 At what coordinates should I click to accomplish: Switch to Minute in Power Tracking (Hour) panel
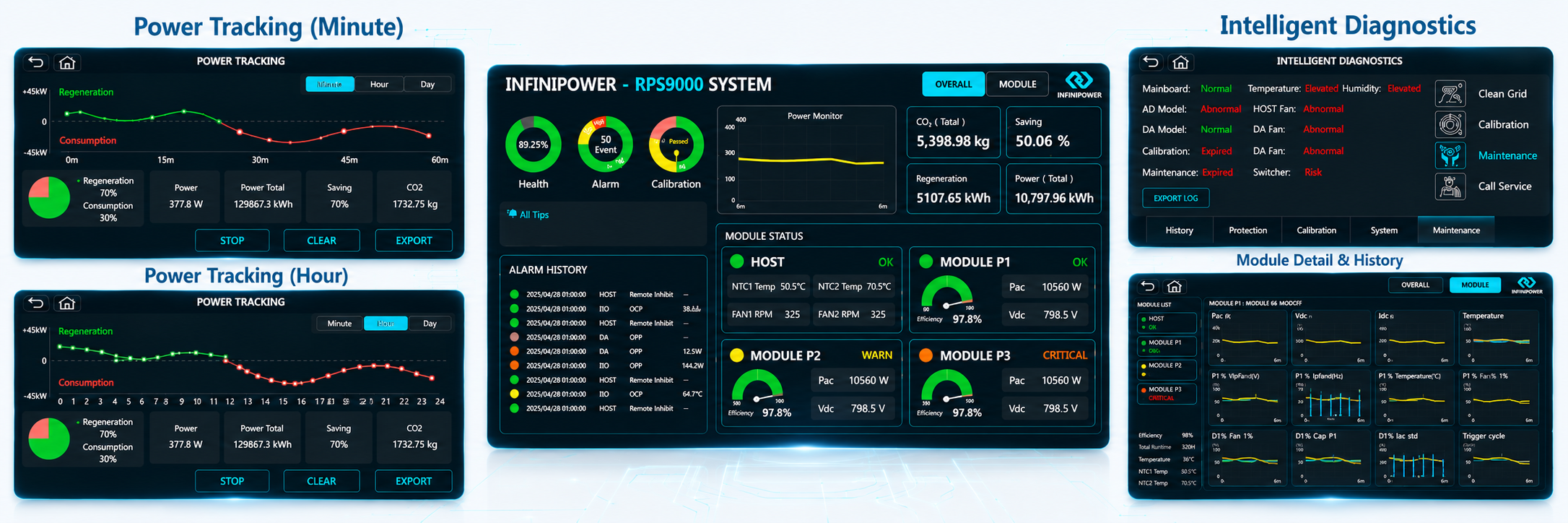click(339, 324)
